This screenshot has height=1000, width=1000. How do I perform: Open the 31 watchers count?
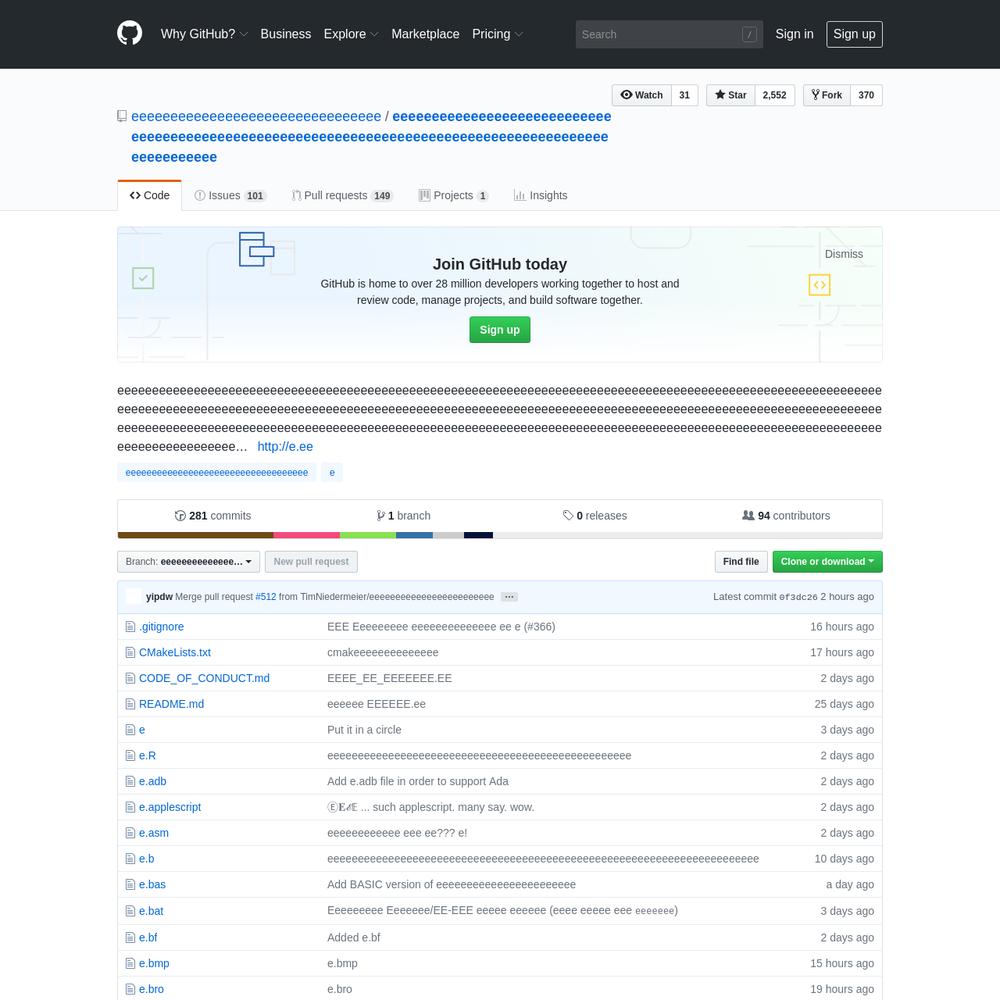(x=684, y=95)
